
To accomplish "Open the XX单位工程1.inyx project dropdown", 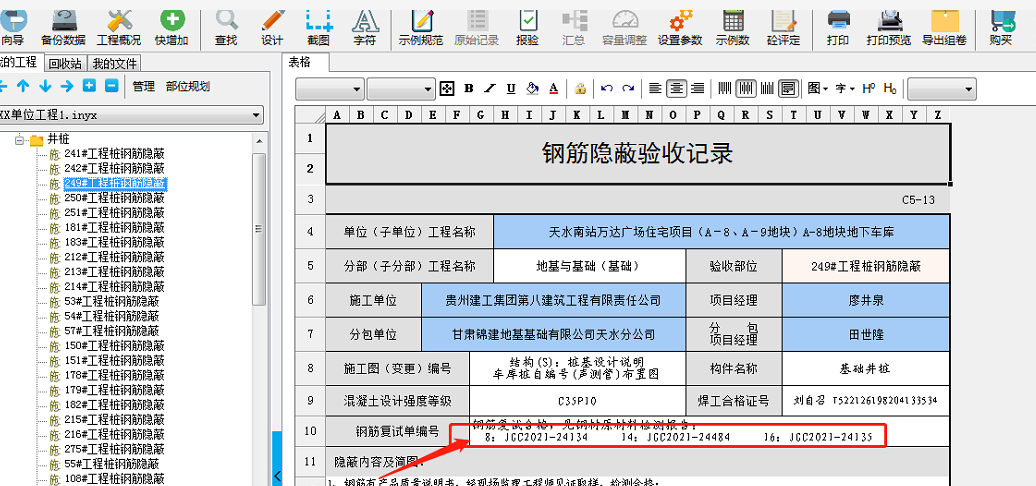I will tap(257, 115).
